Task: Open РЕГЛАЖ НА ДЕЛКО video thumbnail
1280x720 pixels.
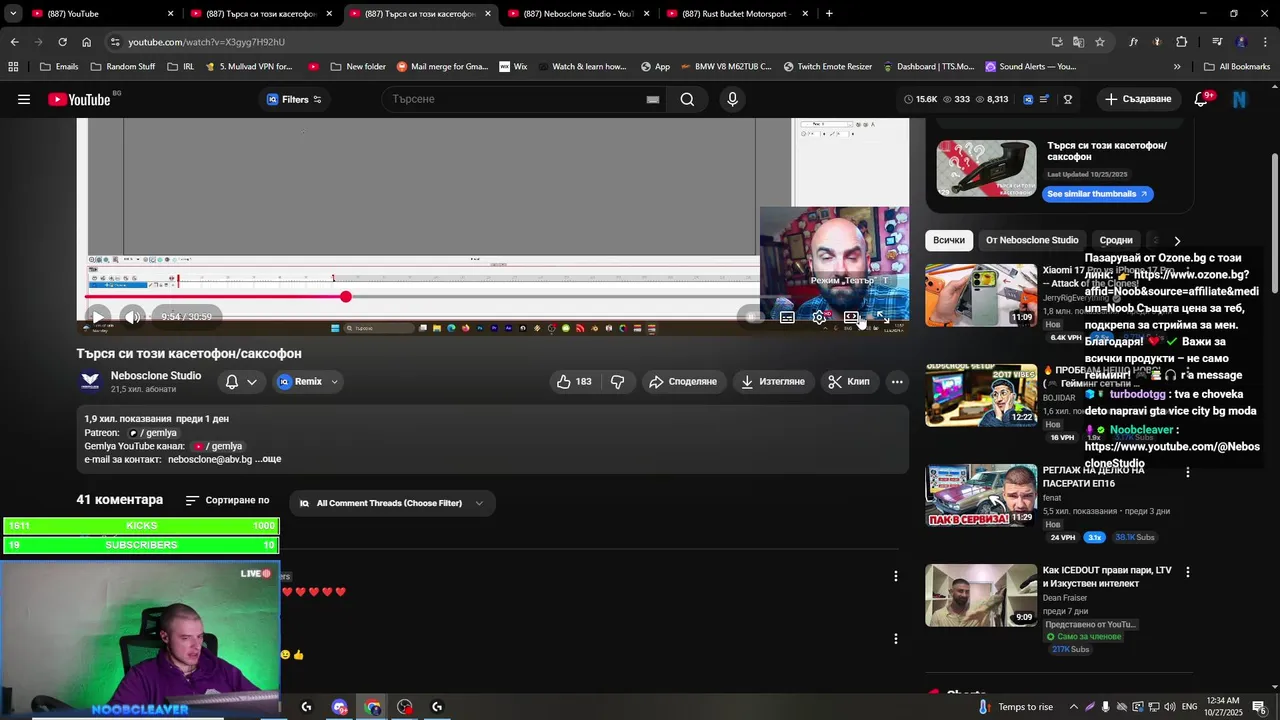Action: coord(981,495)
